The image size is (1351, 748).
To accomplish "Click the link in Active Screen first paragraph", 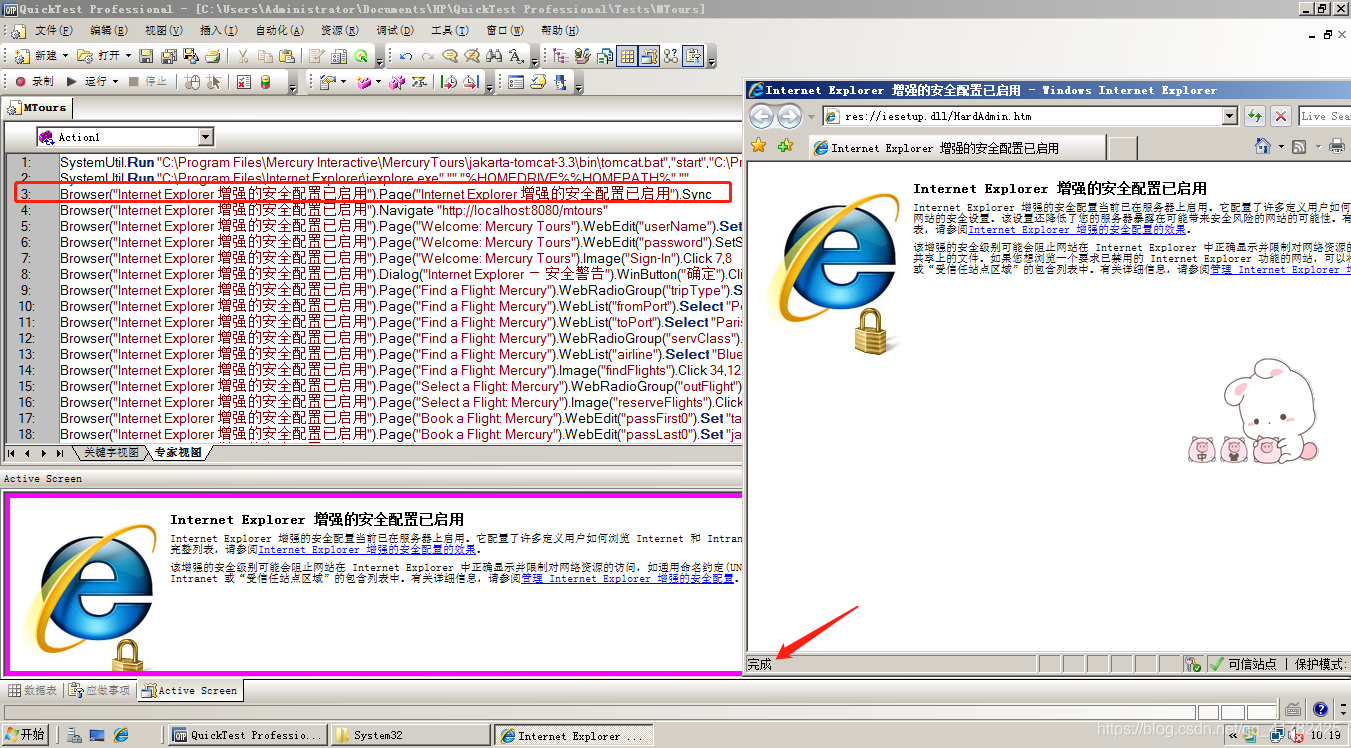I will (x=367, y=549).
